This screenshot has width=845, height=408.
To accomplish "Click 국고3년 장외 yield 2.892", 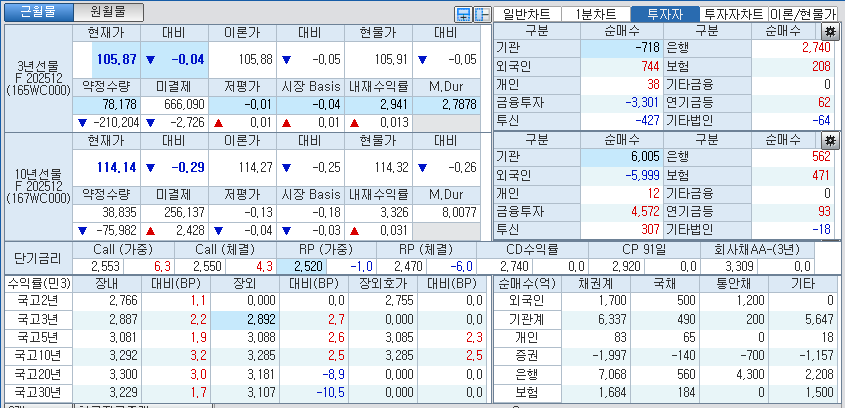I will pos(261,320).
